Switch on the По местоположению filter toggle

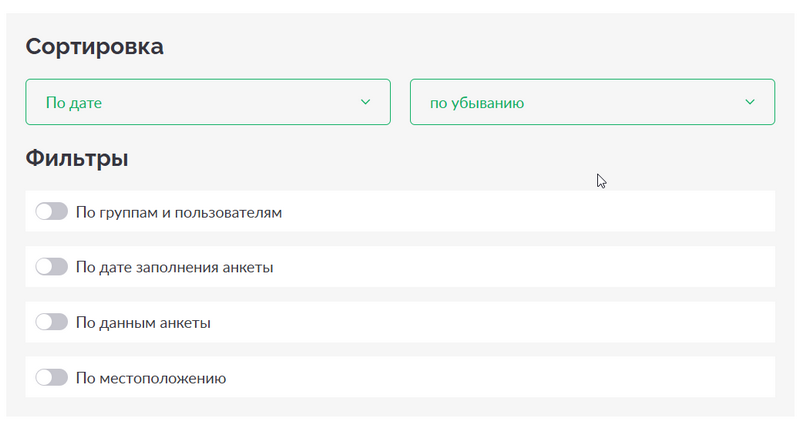pos(52,377)
